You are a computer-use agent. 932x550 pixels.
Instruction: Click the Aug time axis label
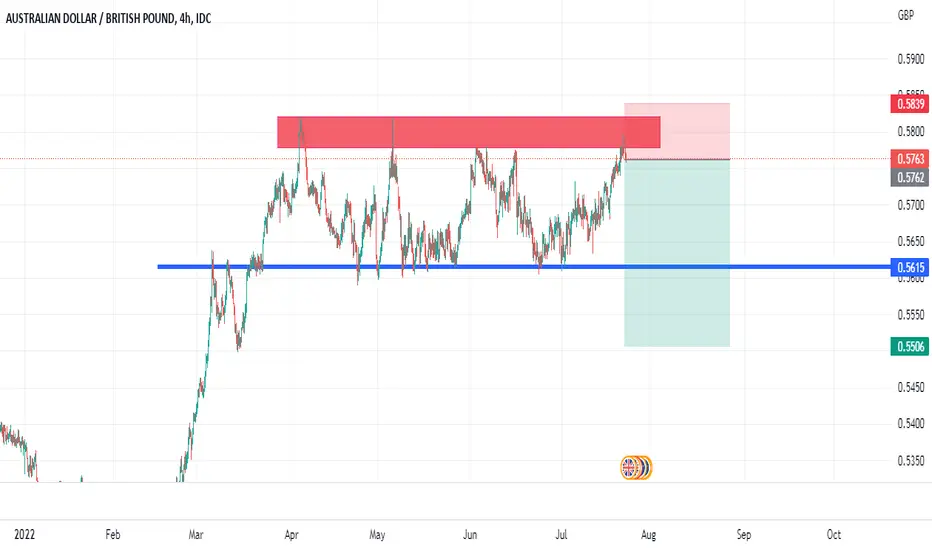point(648,535)
